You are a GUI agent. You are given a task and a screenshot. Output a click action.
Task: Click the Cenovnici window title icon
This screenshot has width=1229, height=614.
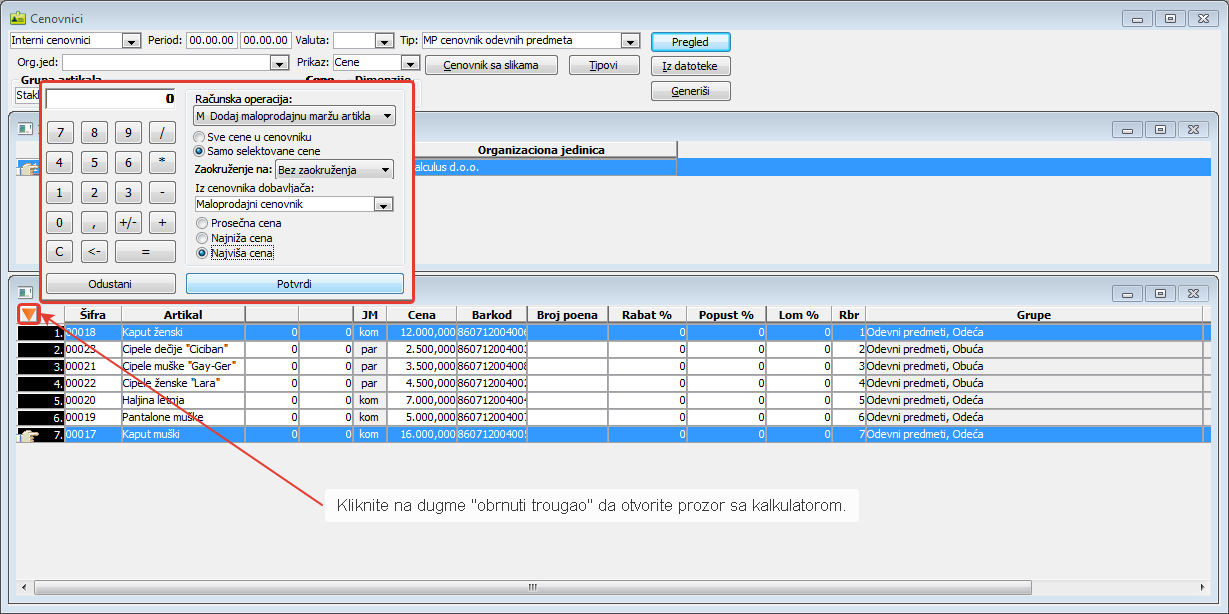point(17,18)
